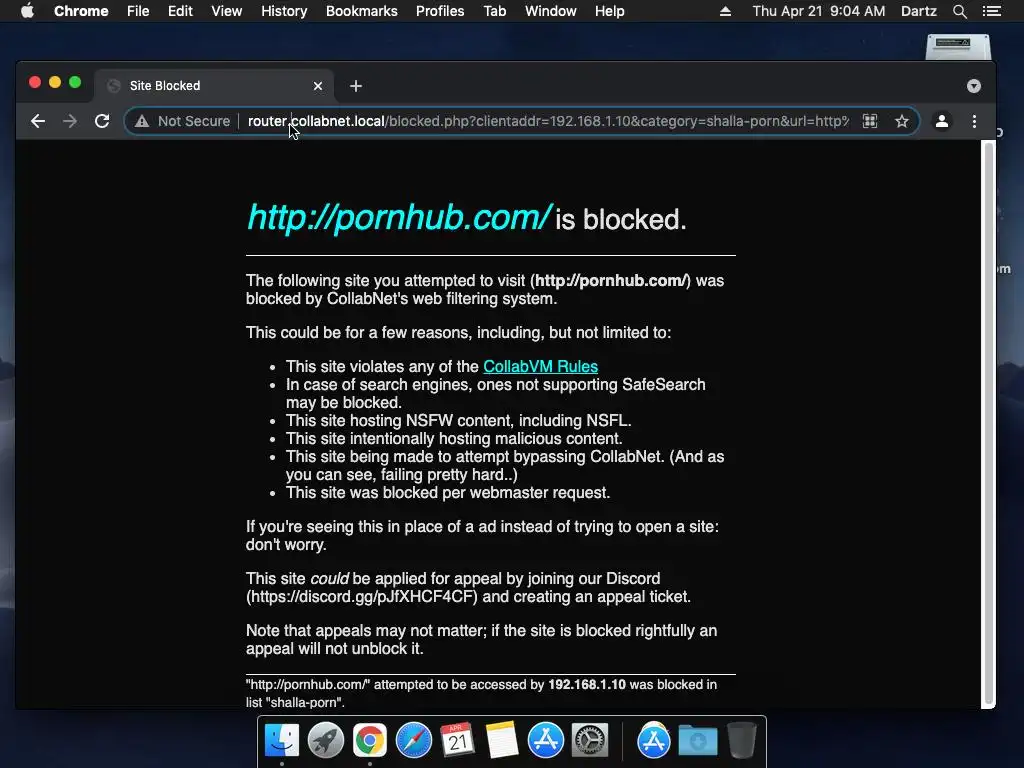Open the Downloads folder in the Dock
The height and width of the screenshot is (768, 1024).
click(697, 741)
